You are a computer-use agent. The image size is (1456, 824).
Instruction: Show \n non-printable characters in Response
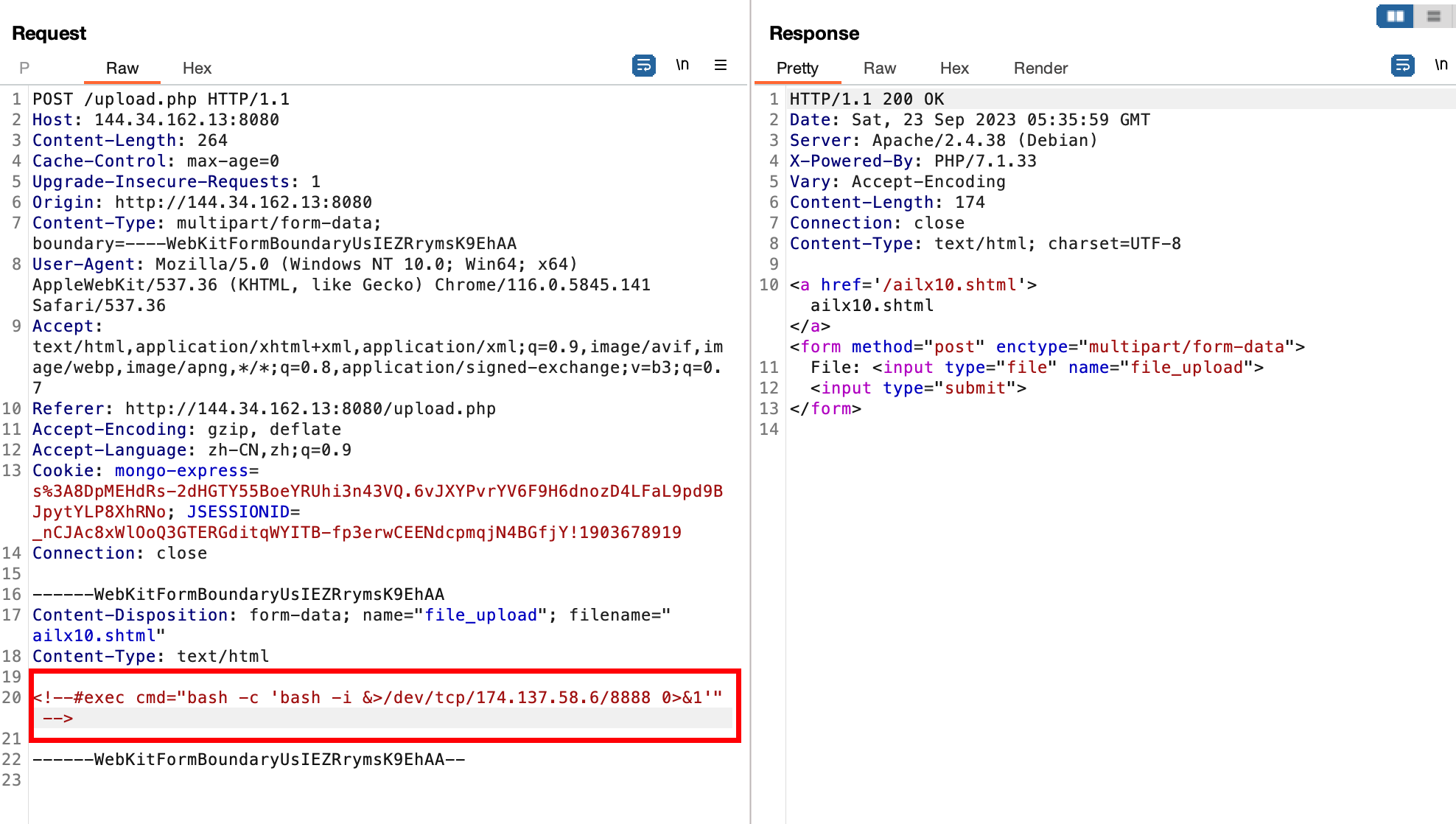tap(1441, 66)
